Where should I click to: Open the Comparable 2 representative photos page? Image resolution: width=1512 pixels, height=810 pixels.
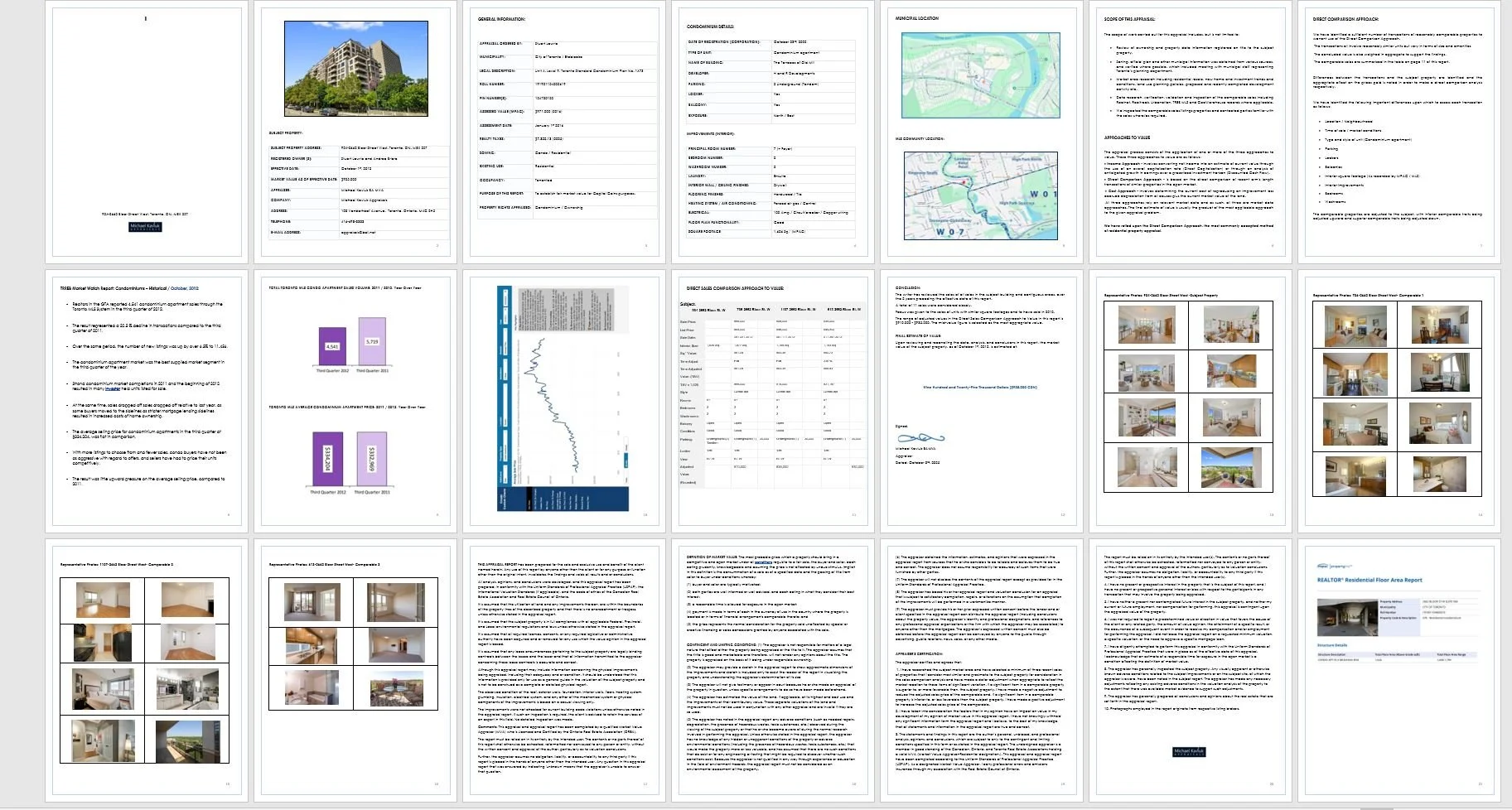tap(147, 669)
